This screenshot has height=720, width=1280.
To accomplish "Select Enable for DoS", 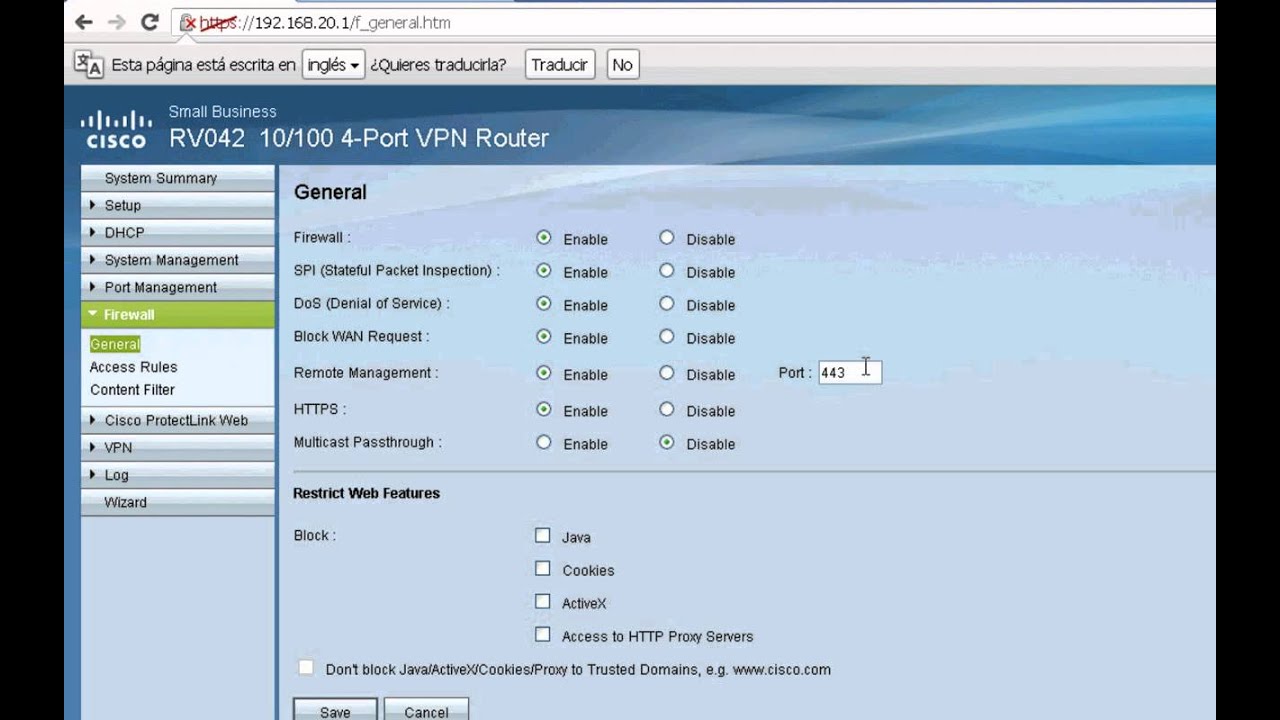I will (544, 304).
